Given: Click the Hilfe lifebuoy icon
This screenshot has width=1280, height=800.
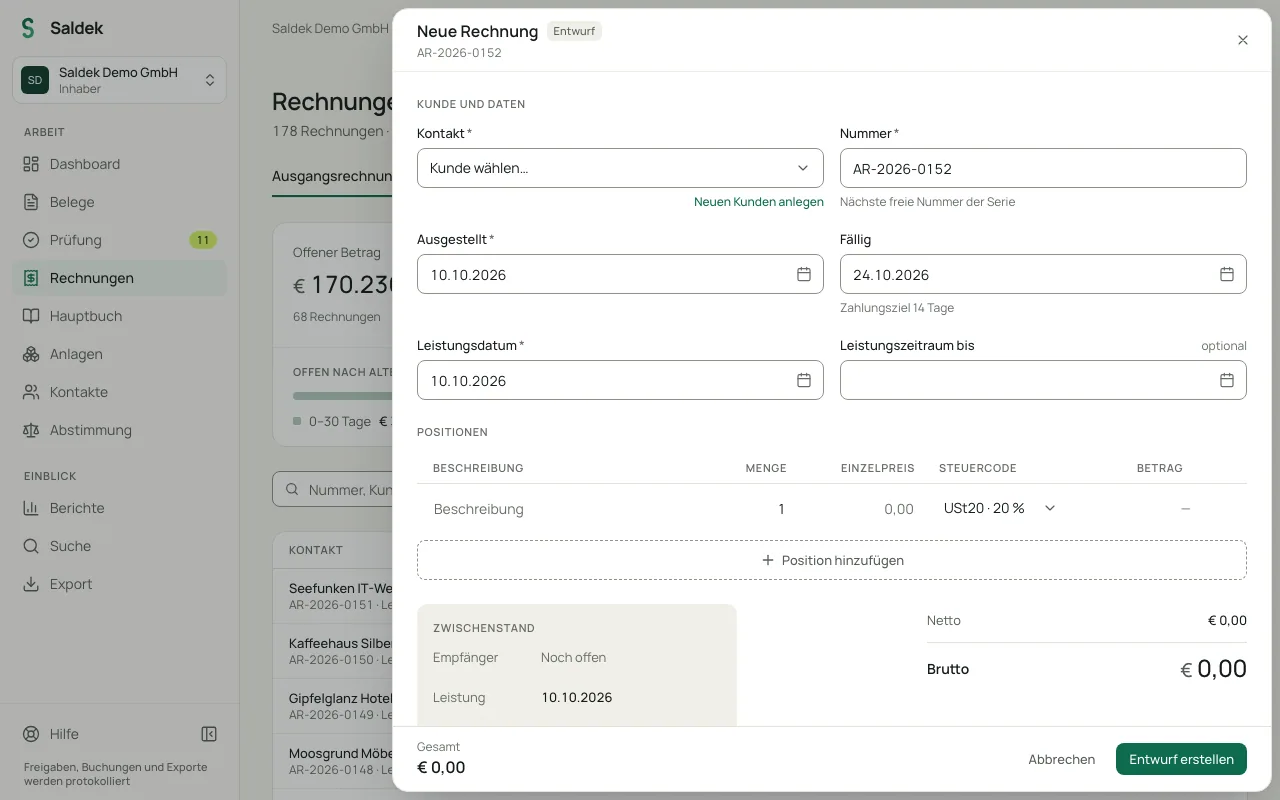Looking at the screenshot, I should (31, 734).
